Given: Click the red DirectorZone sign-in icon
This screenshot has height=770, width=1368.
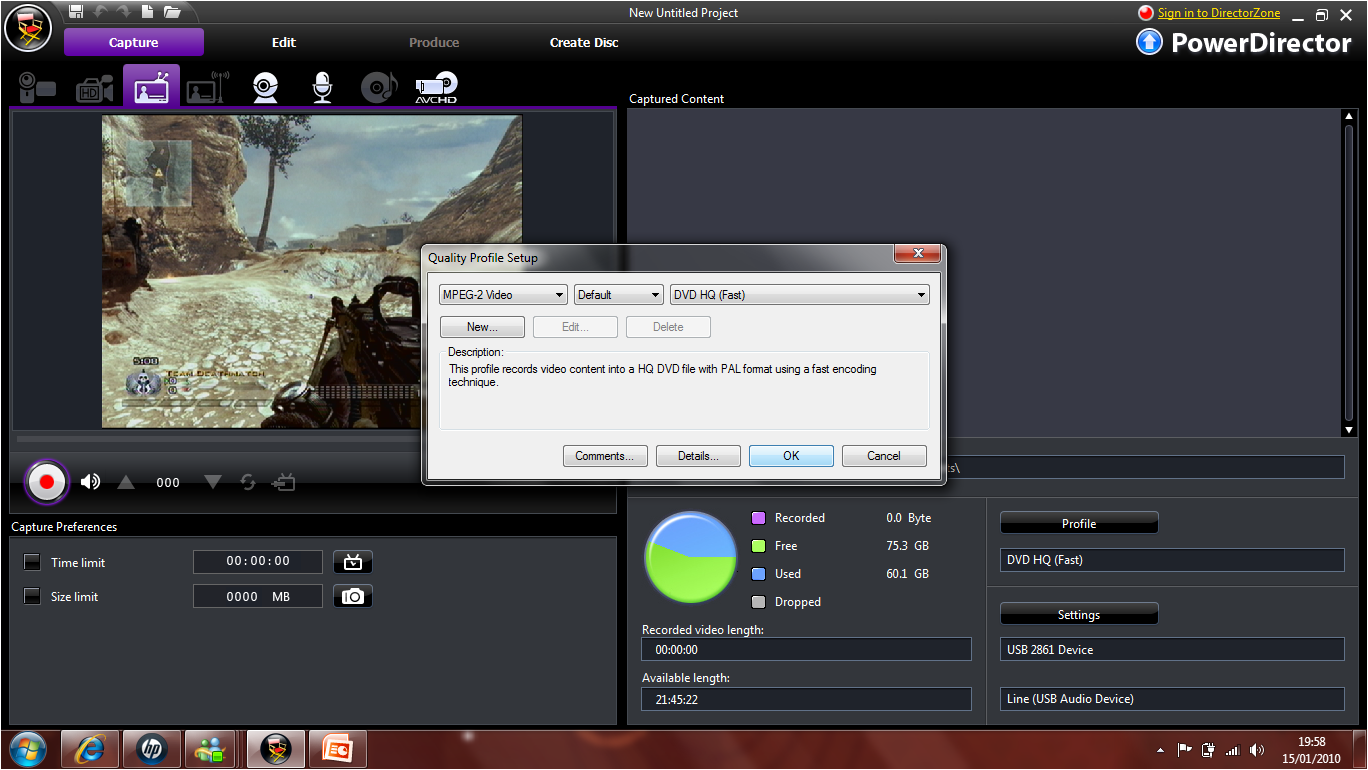Looking at the screenshot, I should pyautogui.click(x=1146, y=13).
